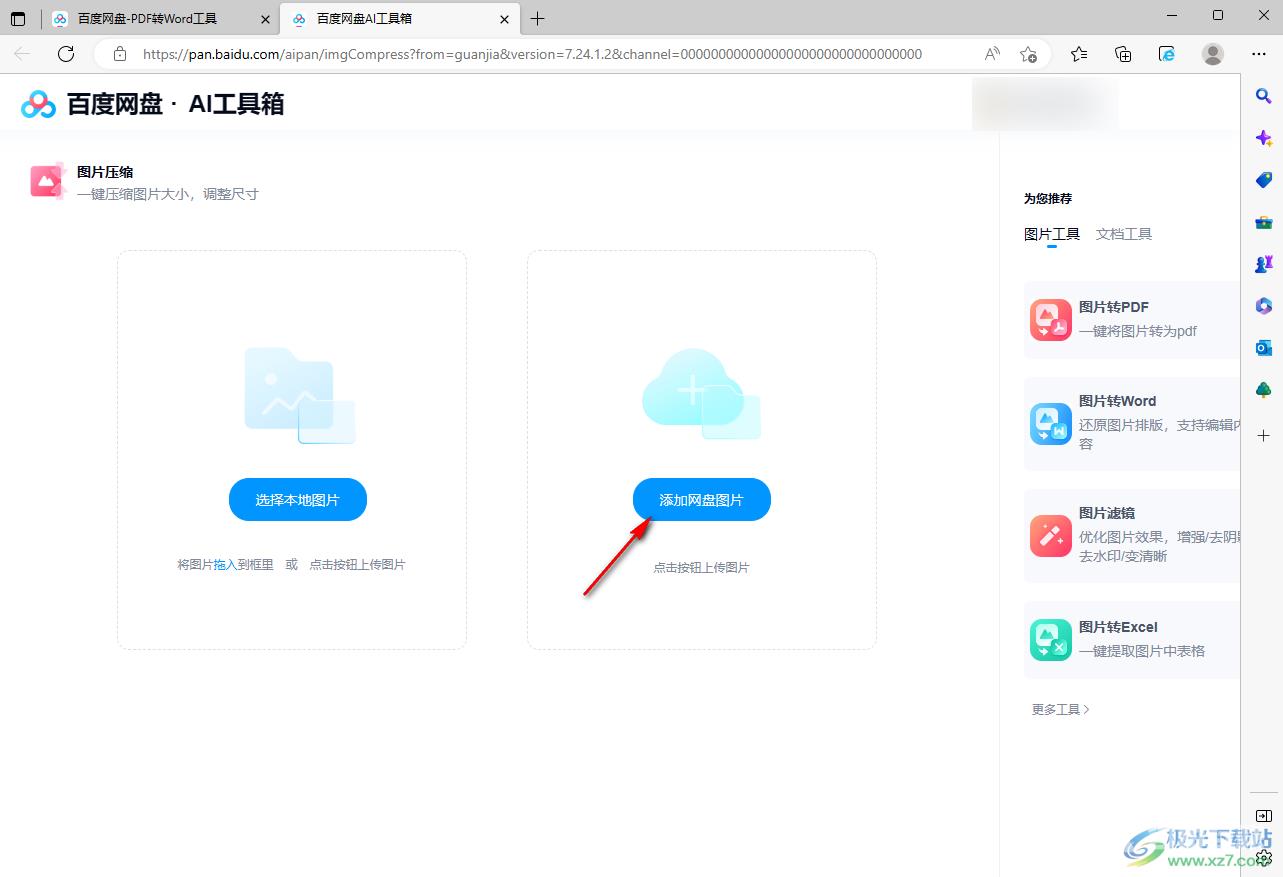Switch to 文档工具 tab

click(1124, 234)
